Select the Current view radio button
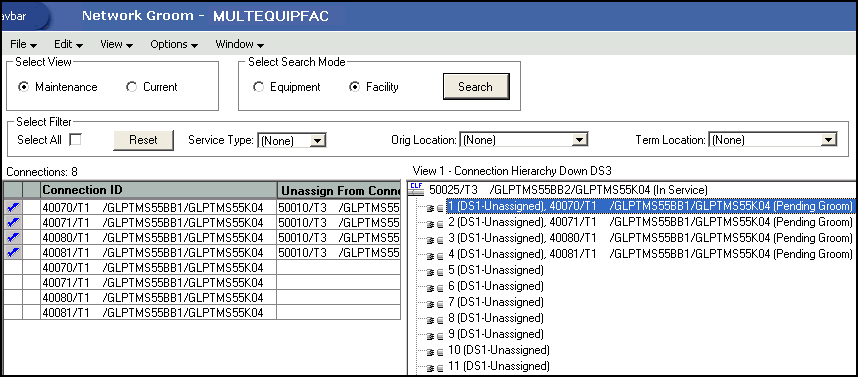This screenshot has height=377, width=858. pyautogui.click(x=131, y=87)
